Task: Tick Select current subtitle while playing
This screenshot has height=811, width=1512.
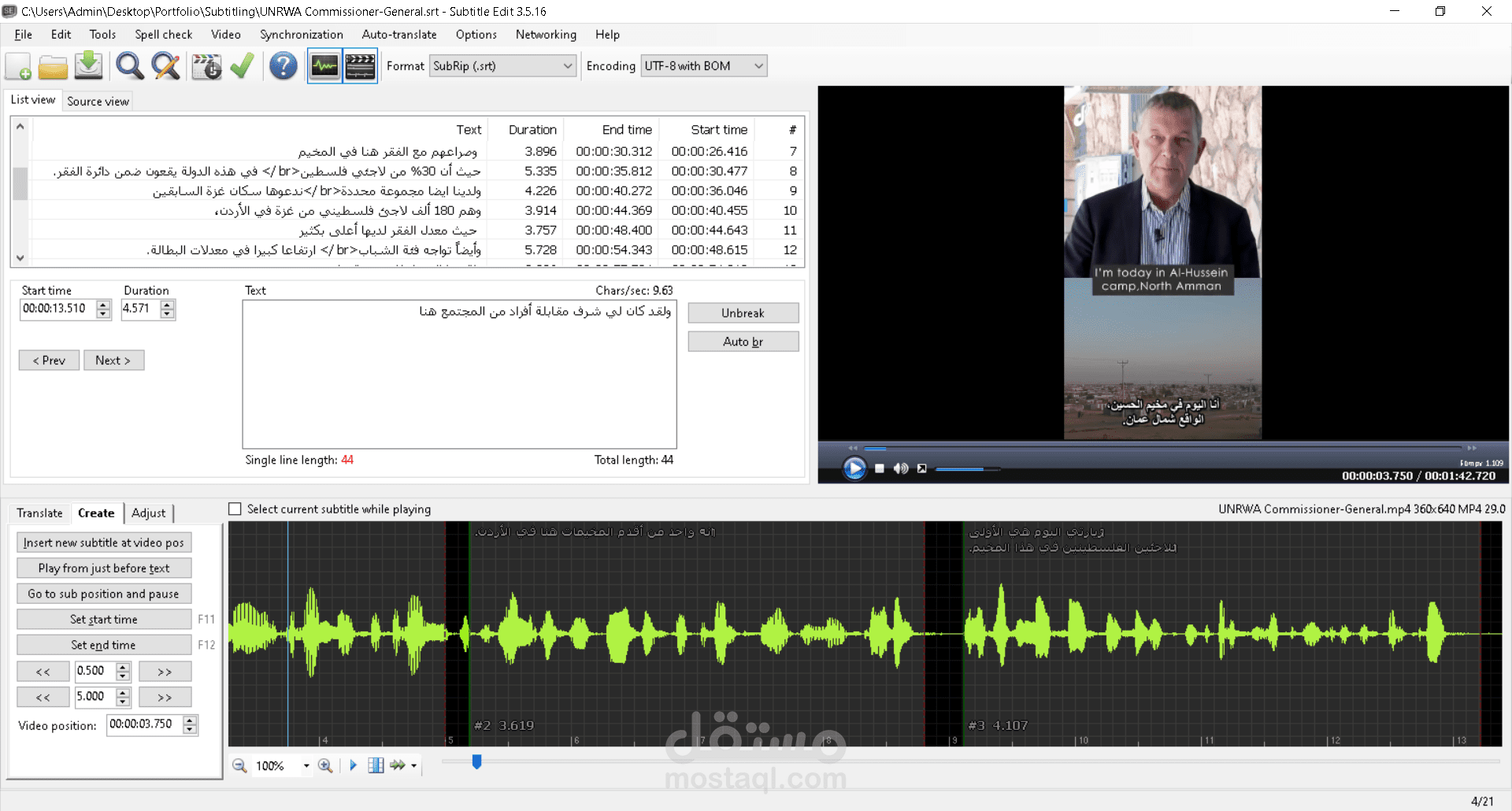Action: click(x=235, y=509)
